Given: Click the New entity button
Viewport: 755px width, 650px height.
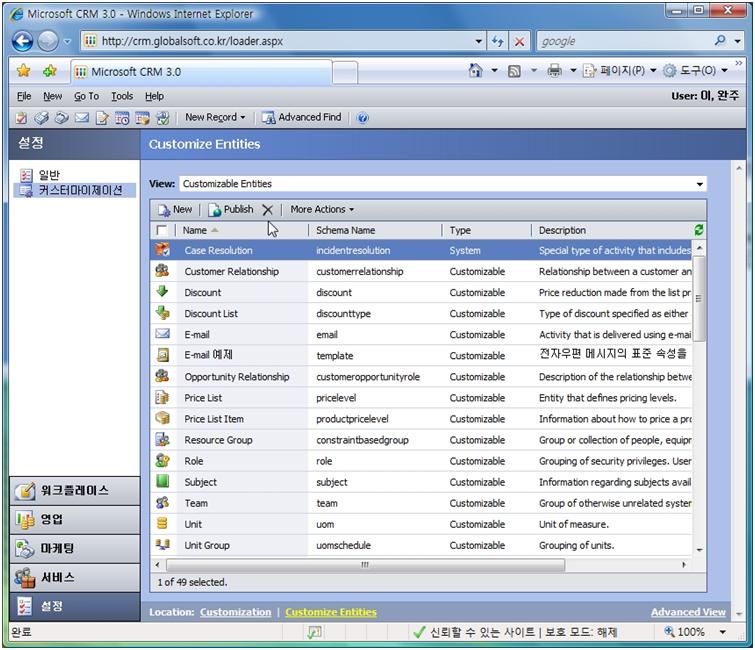Looking at the screenshot, I should coord(175,209).
